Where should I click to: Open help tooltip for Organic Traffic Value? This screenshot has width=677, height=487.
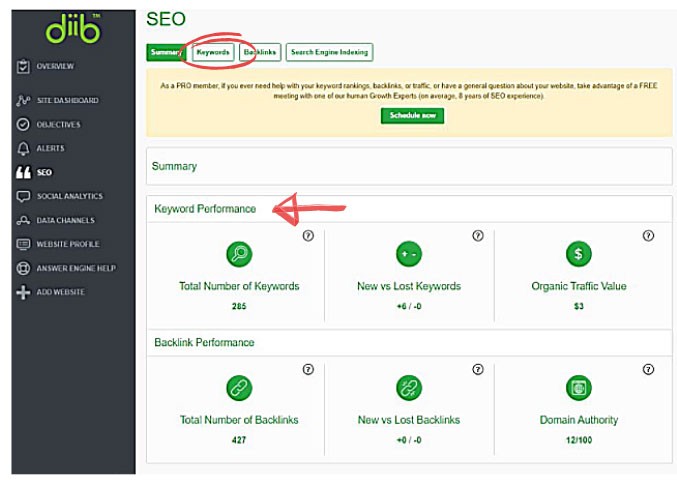click(x=648, y=236)
